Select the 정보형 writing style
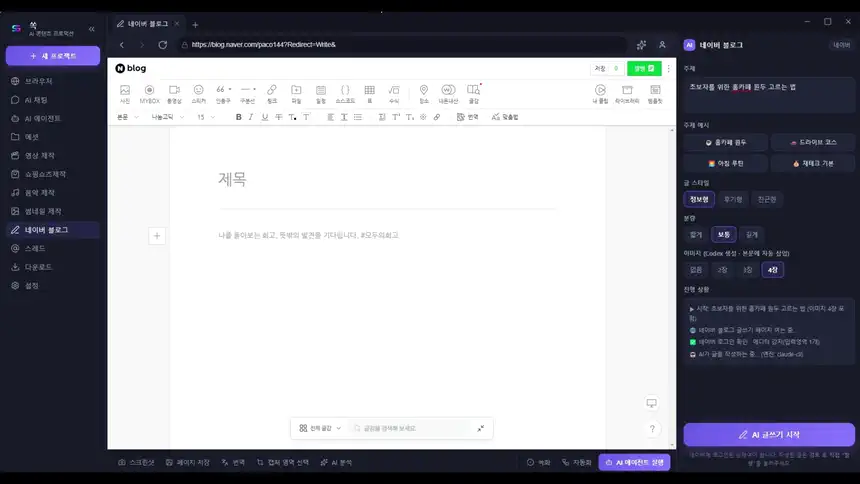Image resolution: width=860 pixels, height=484 pixels. [699, 199]
